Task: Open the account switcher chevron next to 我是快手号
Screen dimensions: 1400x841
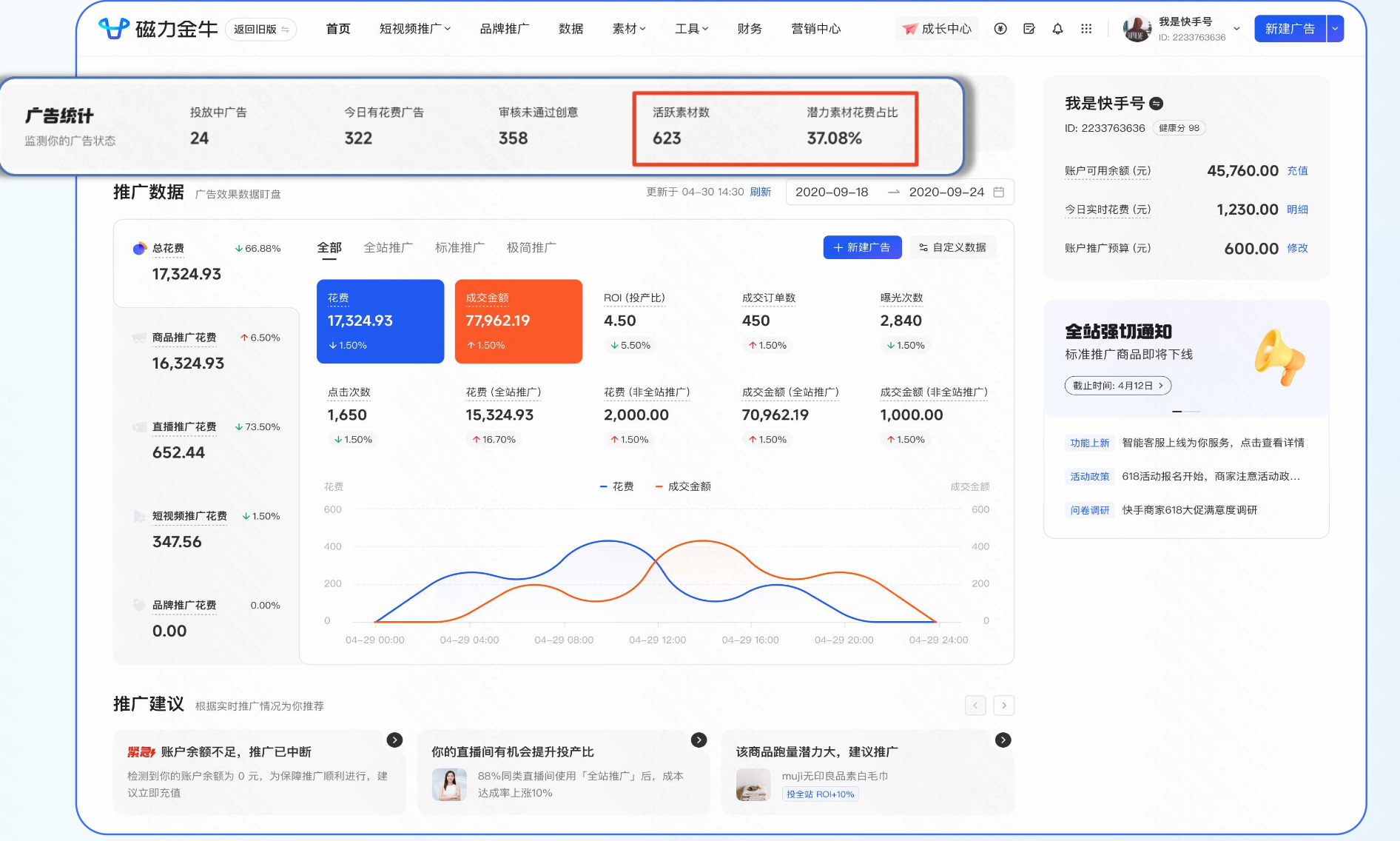Action: tap(1235, 28)
